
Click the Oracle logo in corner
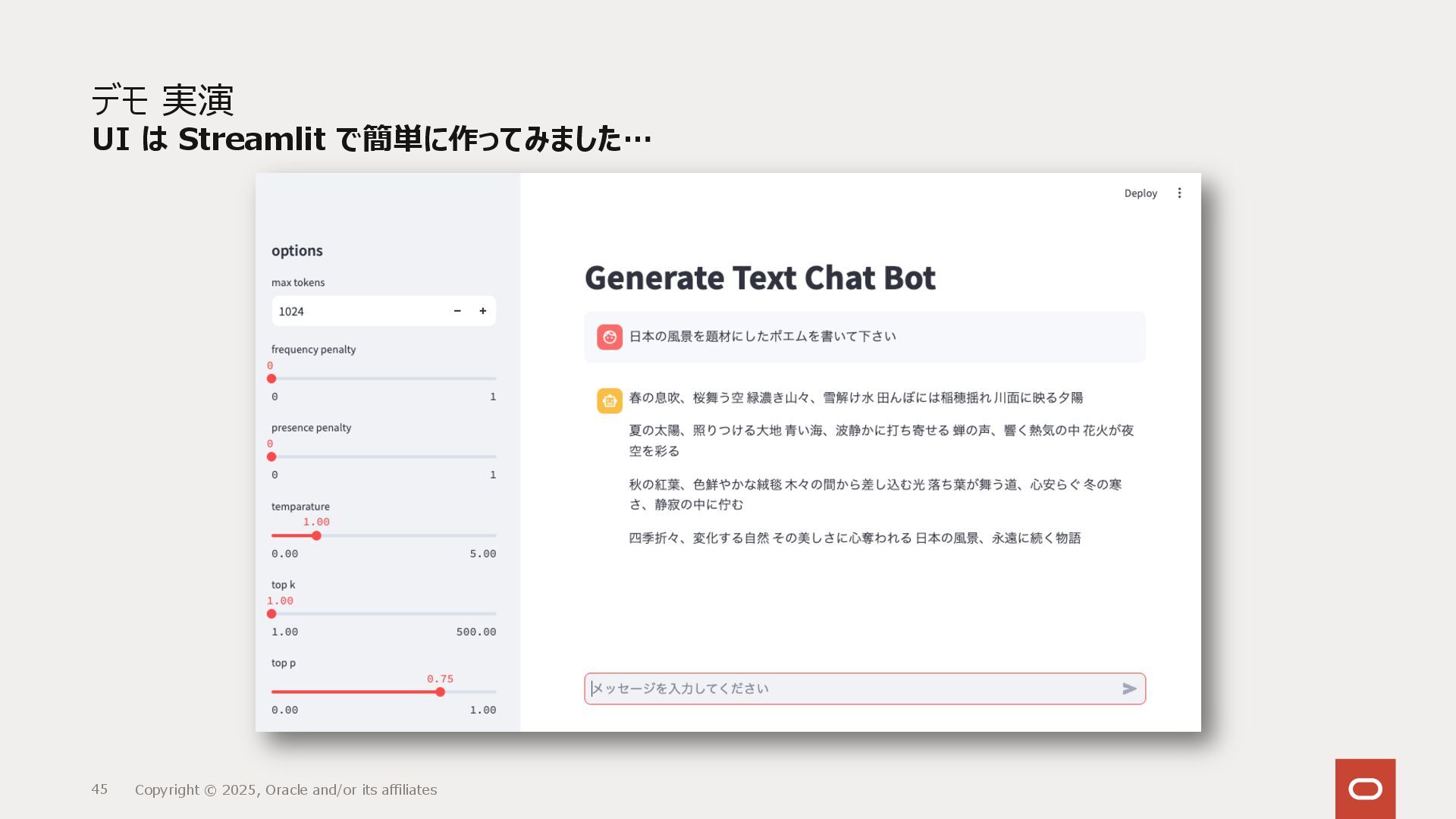point(1365,789)
